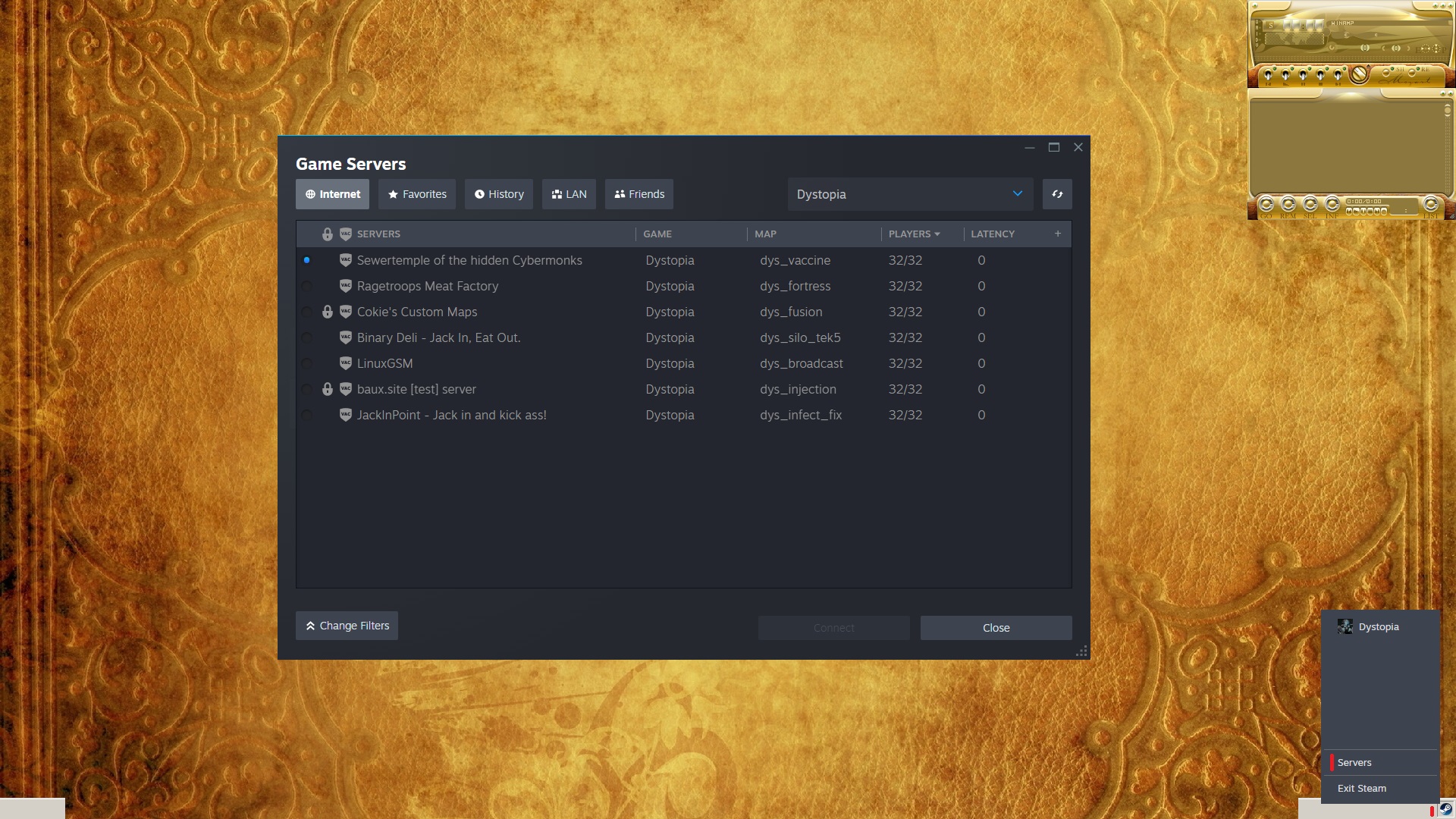Click the Players column sort arrow
Viewport: 1456px width, 819px height.
937,234
